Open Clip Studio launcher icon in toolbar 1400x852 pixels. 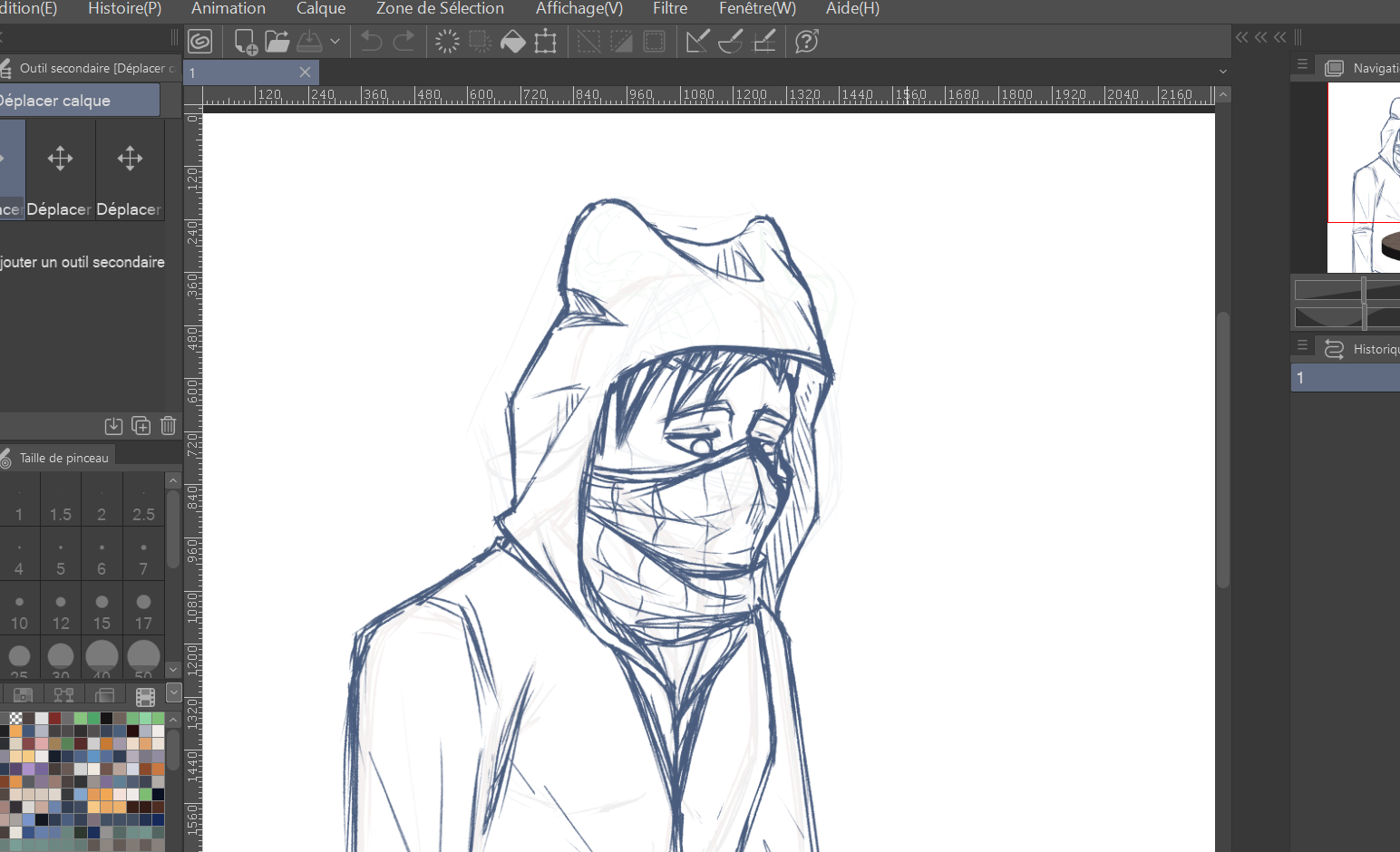pyautogui.click(x=199, y=41)
